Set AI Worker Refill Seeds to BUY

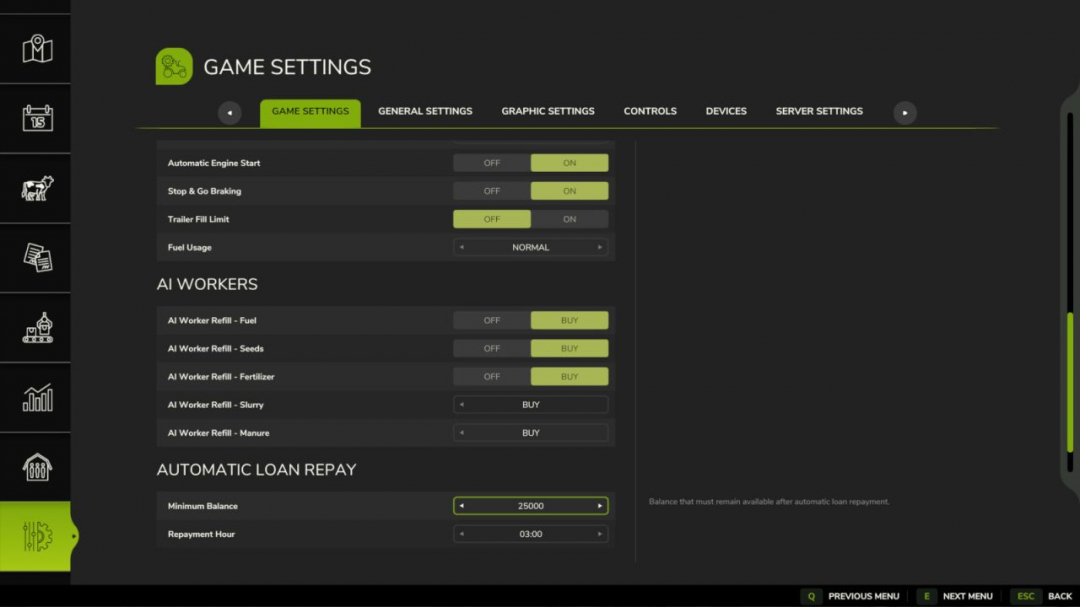(x=570, y=349)
